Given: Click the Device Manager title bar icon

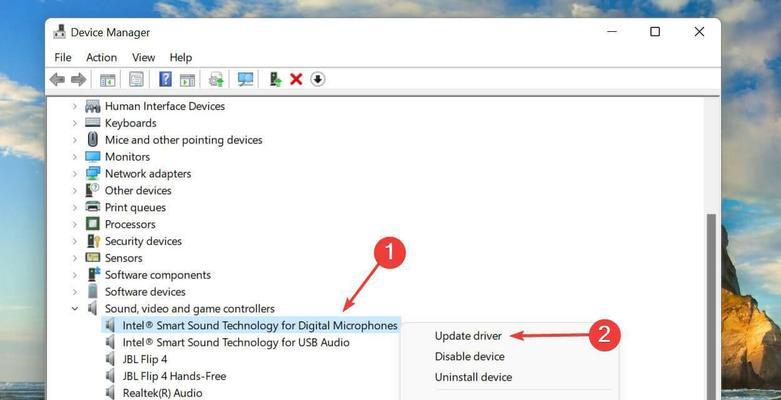Looking at the screenshot, I should click(59, 32).
